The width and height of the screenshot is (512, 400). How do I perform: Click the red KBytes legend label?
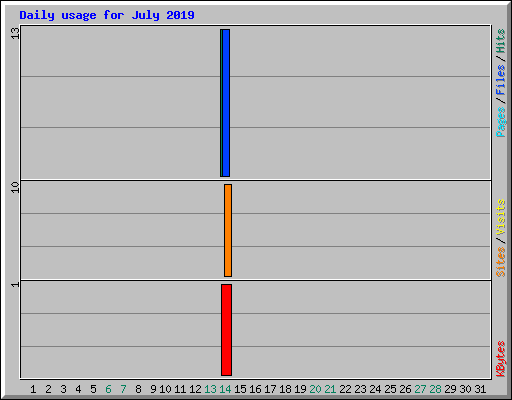(x=500, y=359)
